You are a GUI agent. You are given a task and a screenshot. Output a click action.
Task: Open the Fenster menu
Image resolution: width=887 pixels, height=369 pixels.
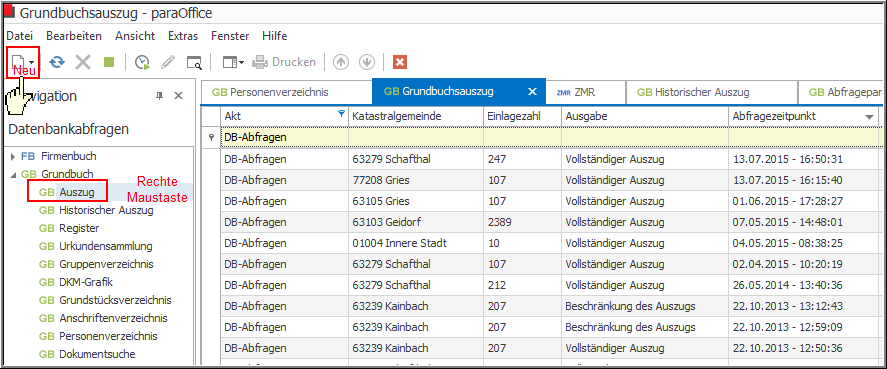click(x=230, y=36)
